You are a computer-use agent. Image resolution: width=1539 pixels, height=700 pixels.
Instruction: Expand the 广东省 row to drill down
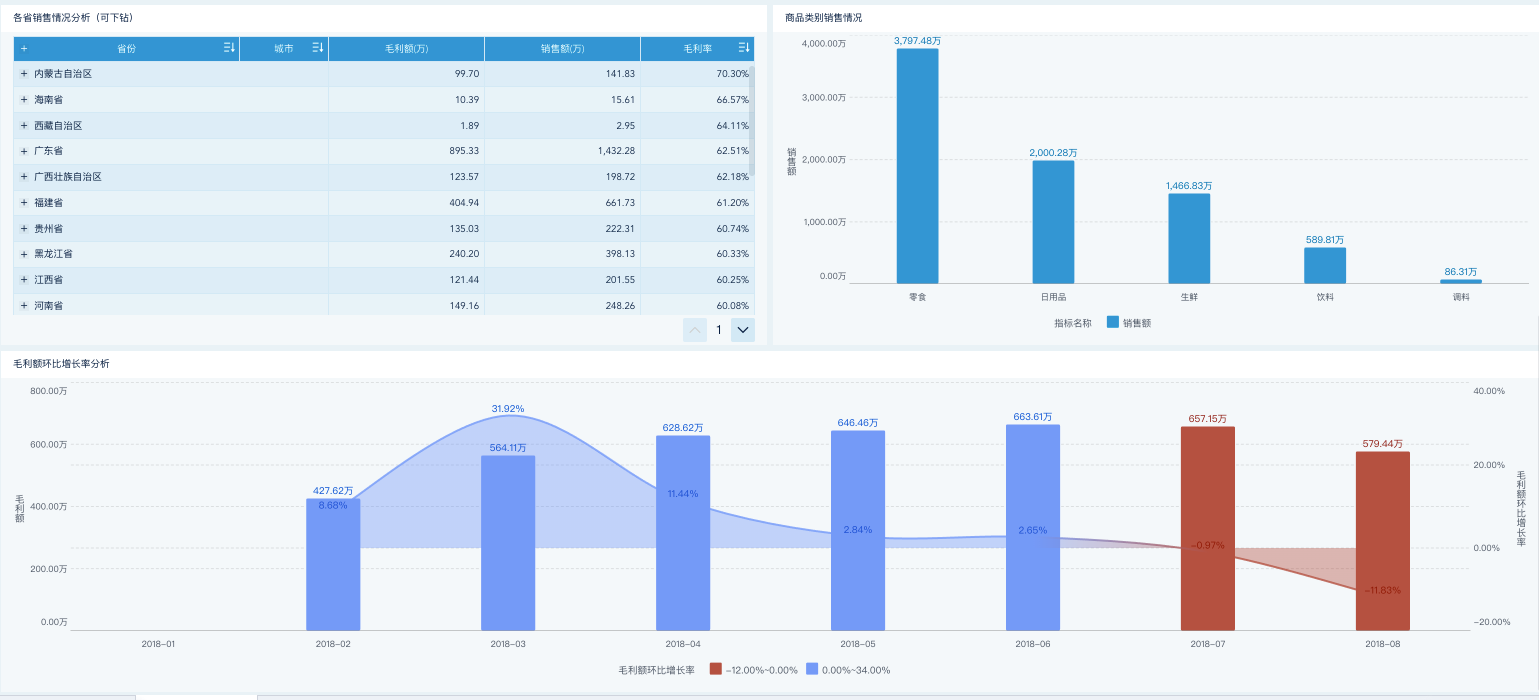(x=24, y=151)
